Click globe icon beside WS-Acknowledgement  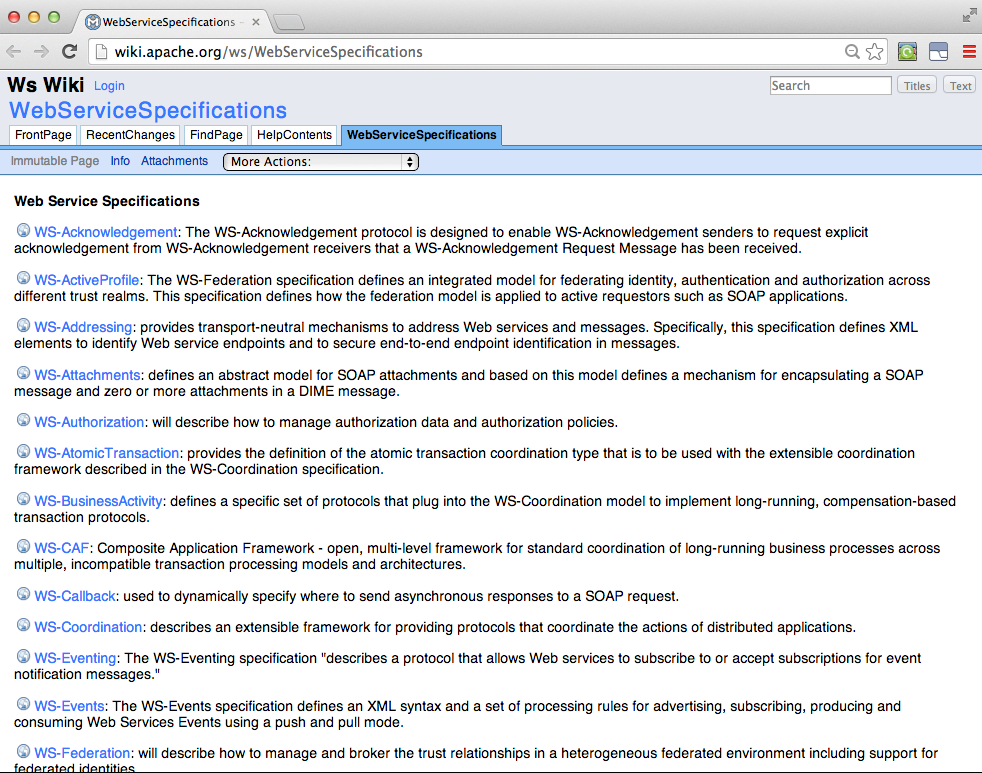[x=23, y=230]
